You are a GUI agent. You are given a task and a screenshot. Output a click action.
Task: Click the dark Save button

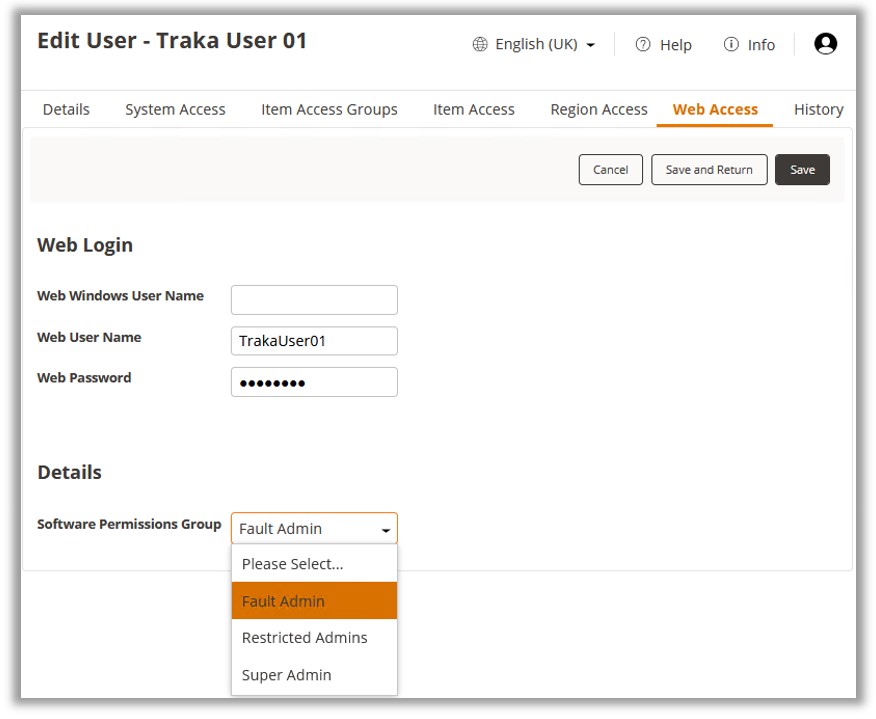coord(802,170)
